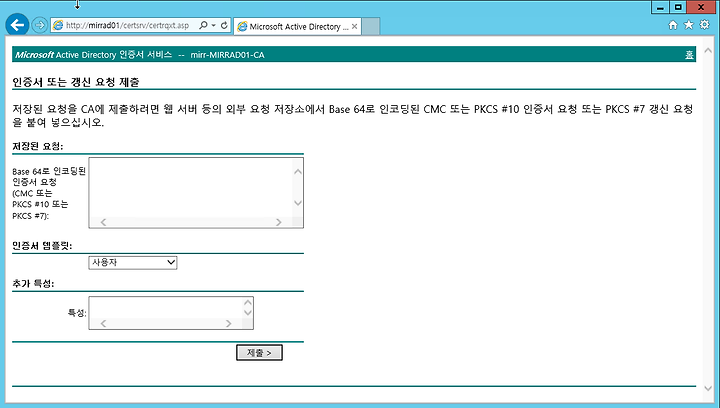Click the 저장된 요청: label
720x408 pixels.
pyautogui.click(x=38, y=146)
